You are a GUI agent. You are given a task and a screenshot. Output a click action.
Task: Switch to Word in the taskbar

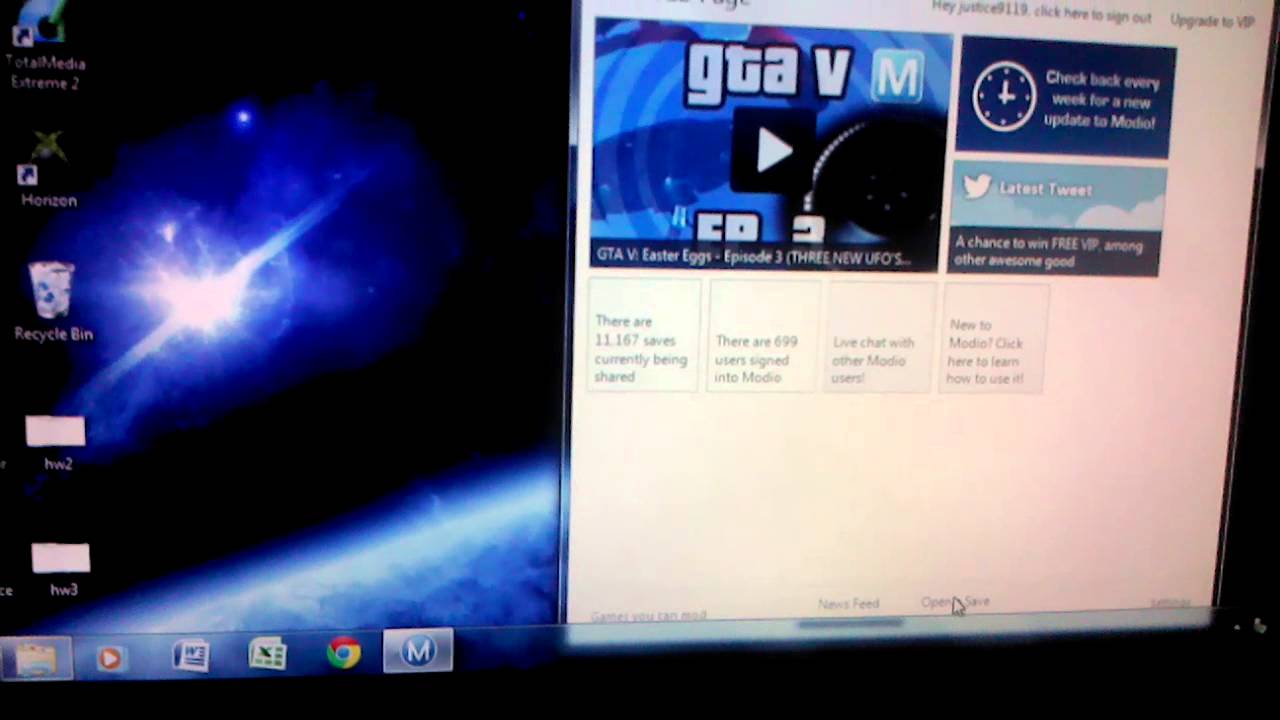190,656
